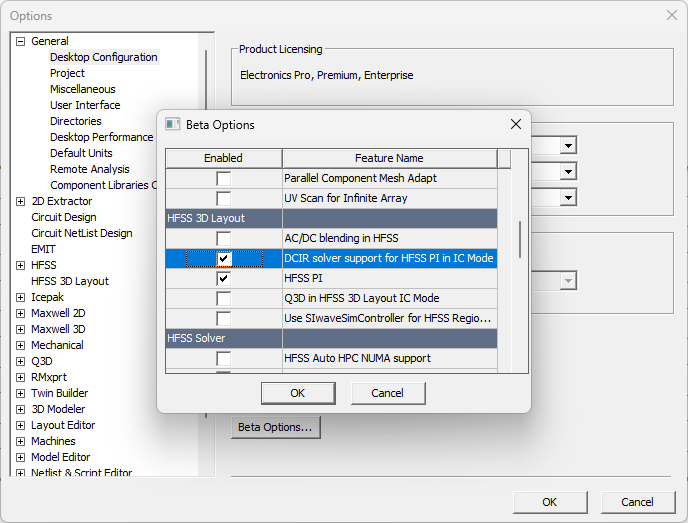Collapse the General tree node
688x523 pixels.
click(x=20, y=41)
